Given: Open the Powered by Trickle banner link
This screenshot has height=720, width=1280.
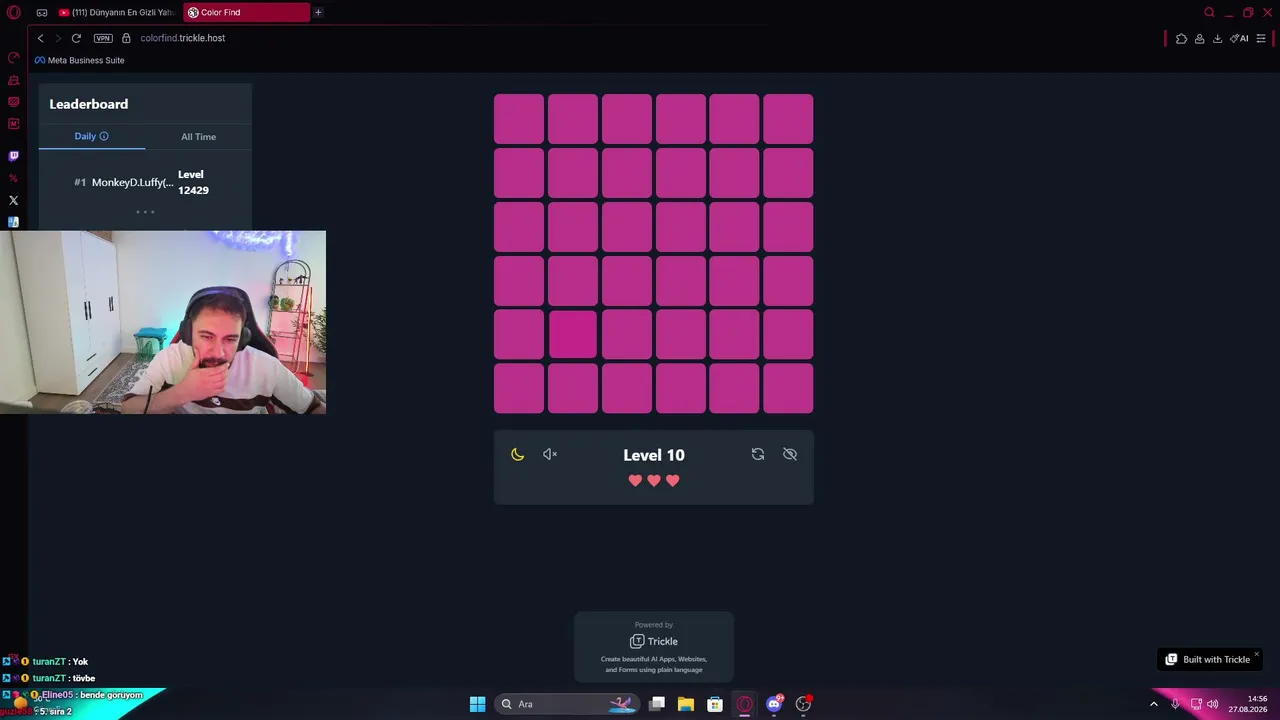Looking at the screenshot, I should [654, 647].
